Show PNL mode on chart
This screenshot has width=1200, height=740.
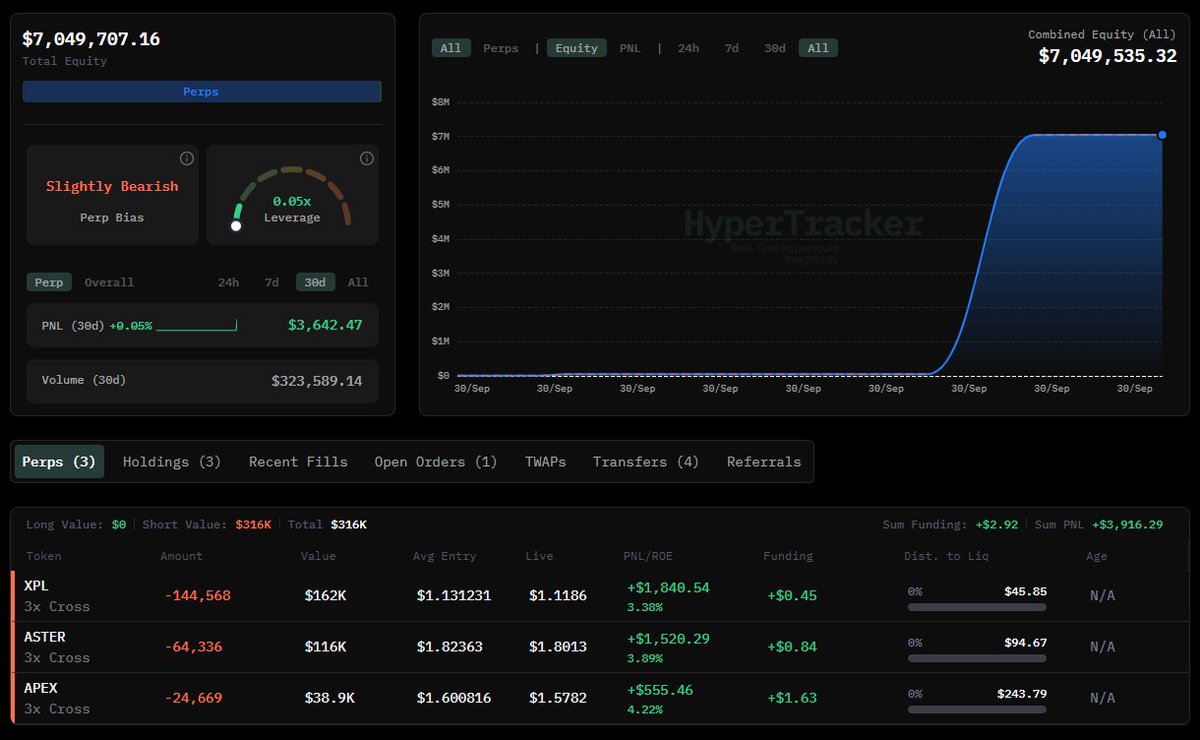pyautogui.click(x=630, y=48)
